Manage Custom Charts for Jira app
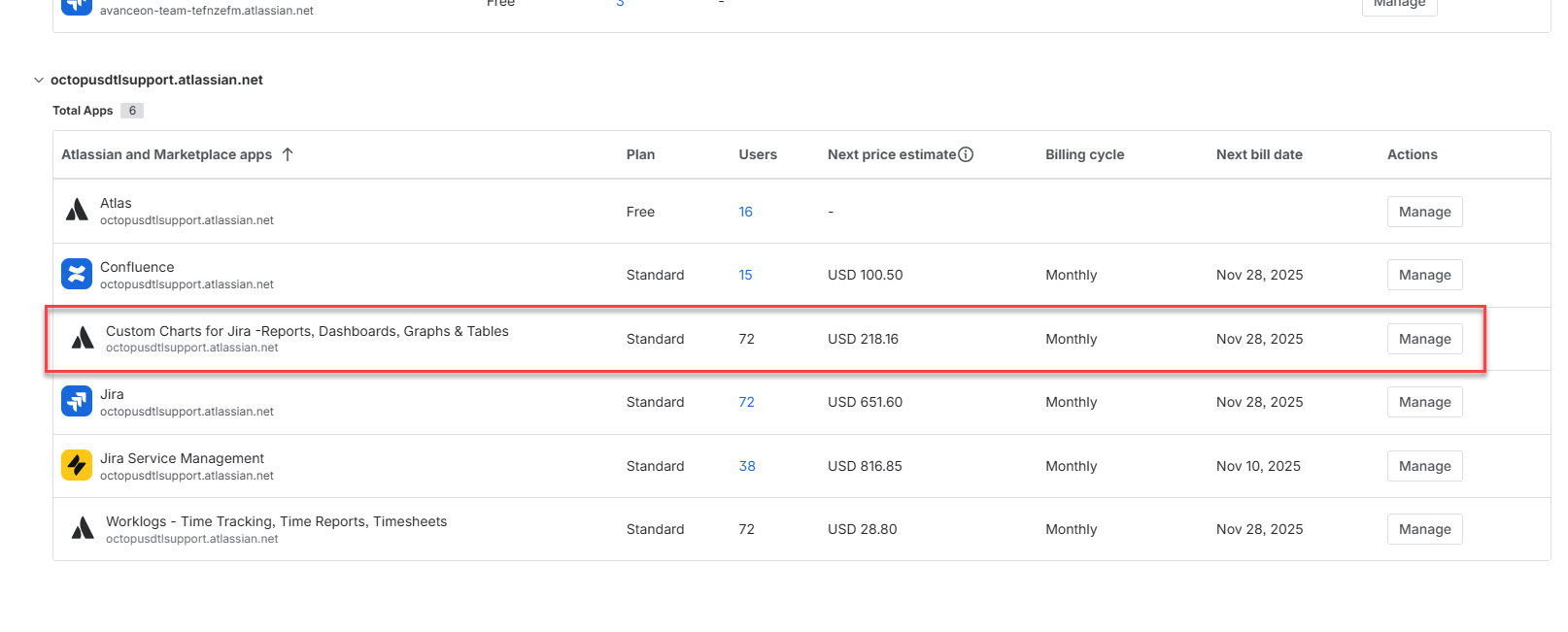 coord(1424,339)
